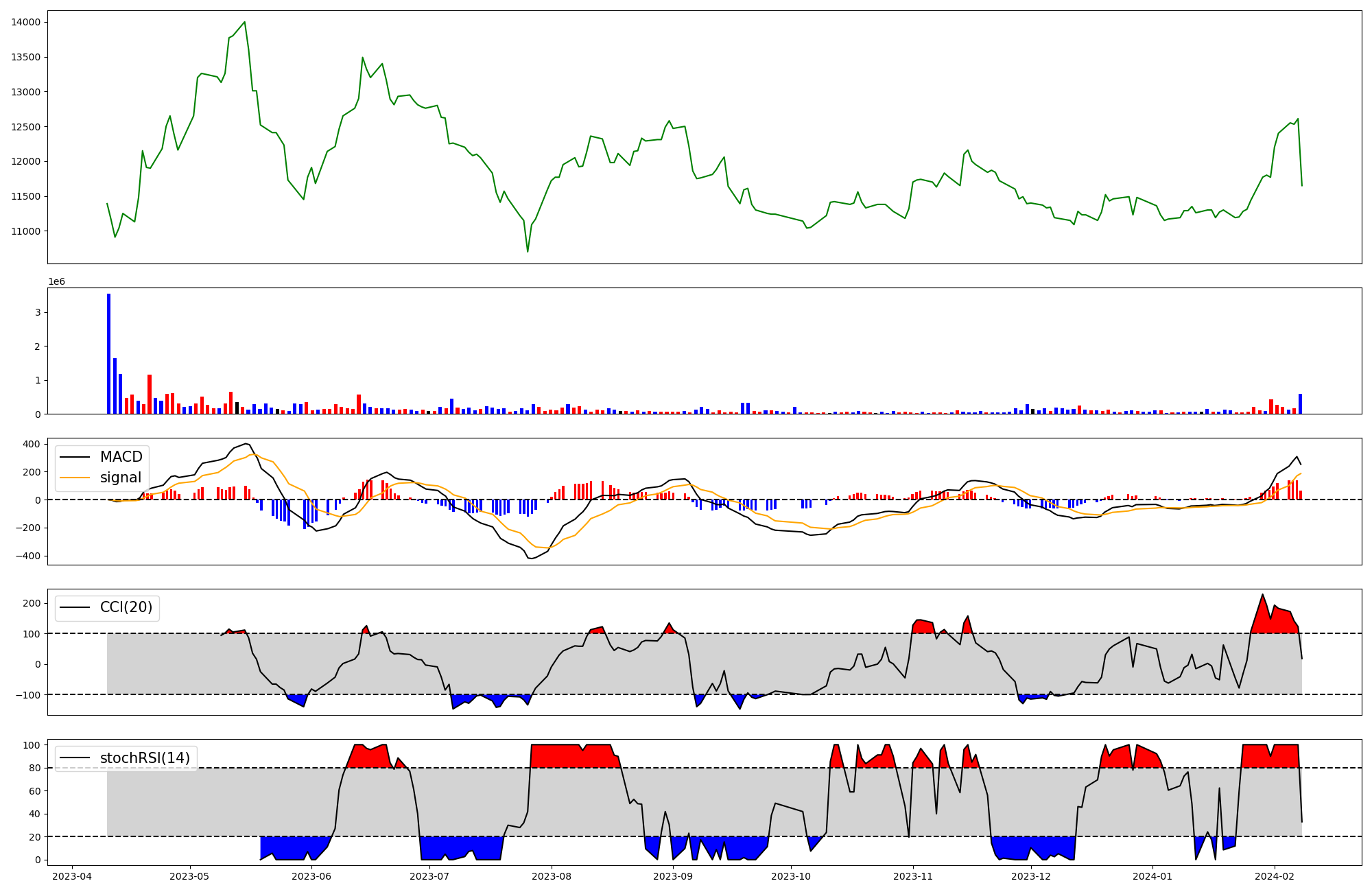Image resolution: width=1372 pixels, height=892 pixels.
Task: Click the black MACD line sample in legend
Action: point(75,457)
